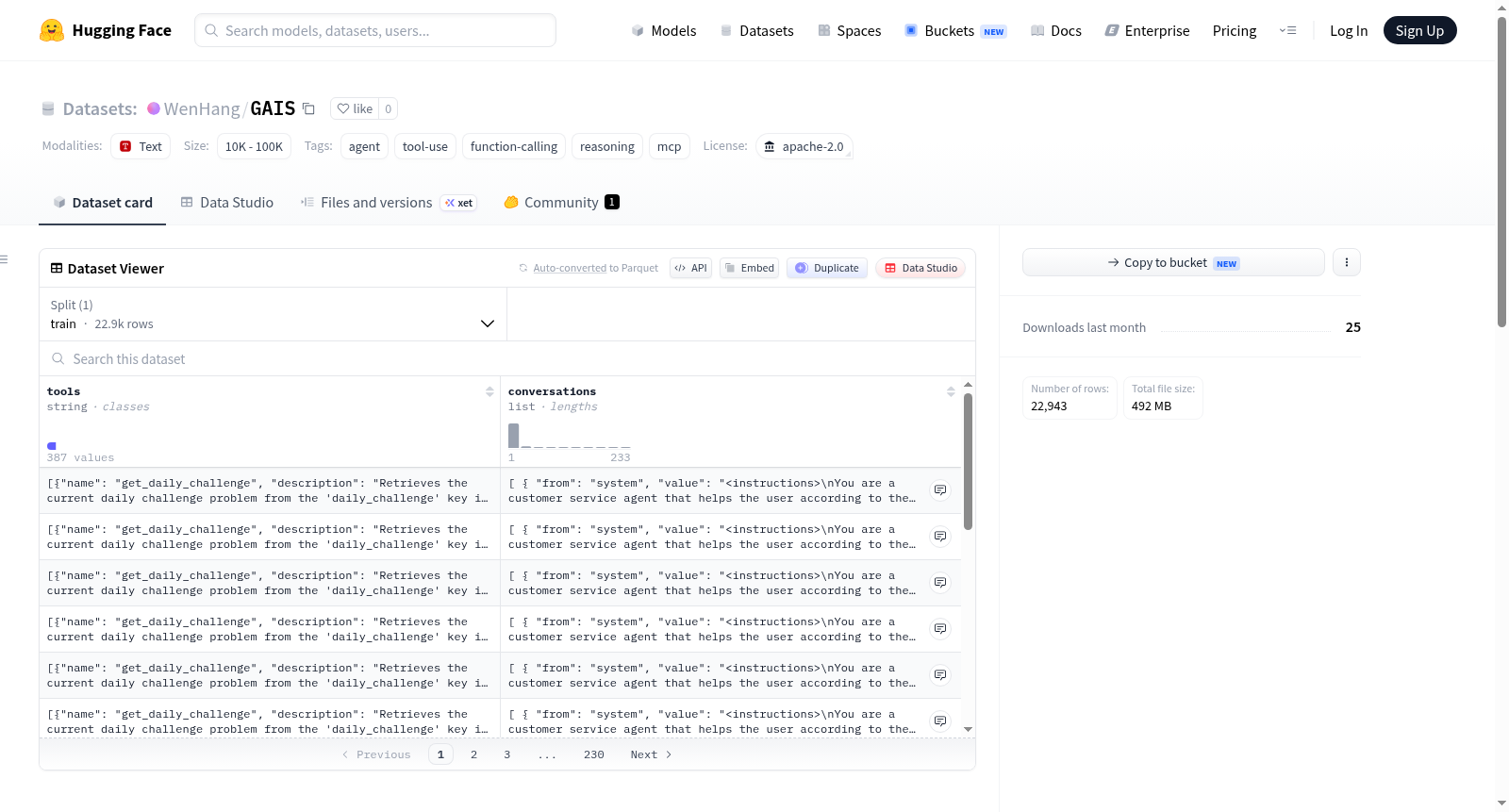Click the function-calling tag
Viewport: 1509px width, 812px height.
coord(514,146)
